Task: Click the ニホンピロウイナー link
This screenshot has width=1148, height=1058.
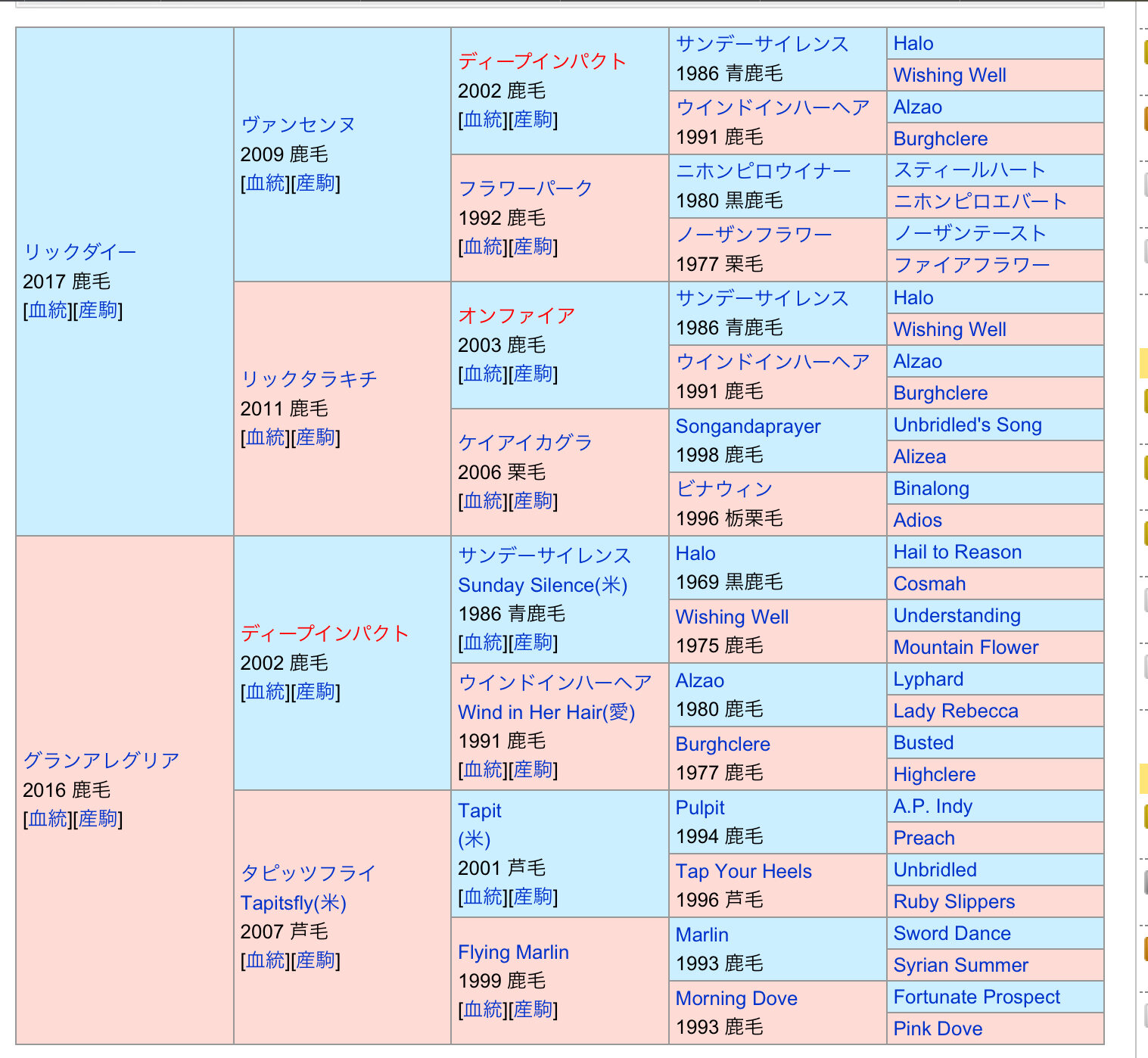Action: point(764,171)
